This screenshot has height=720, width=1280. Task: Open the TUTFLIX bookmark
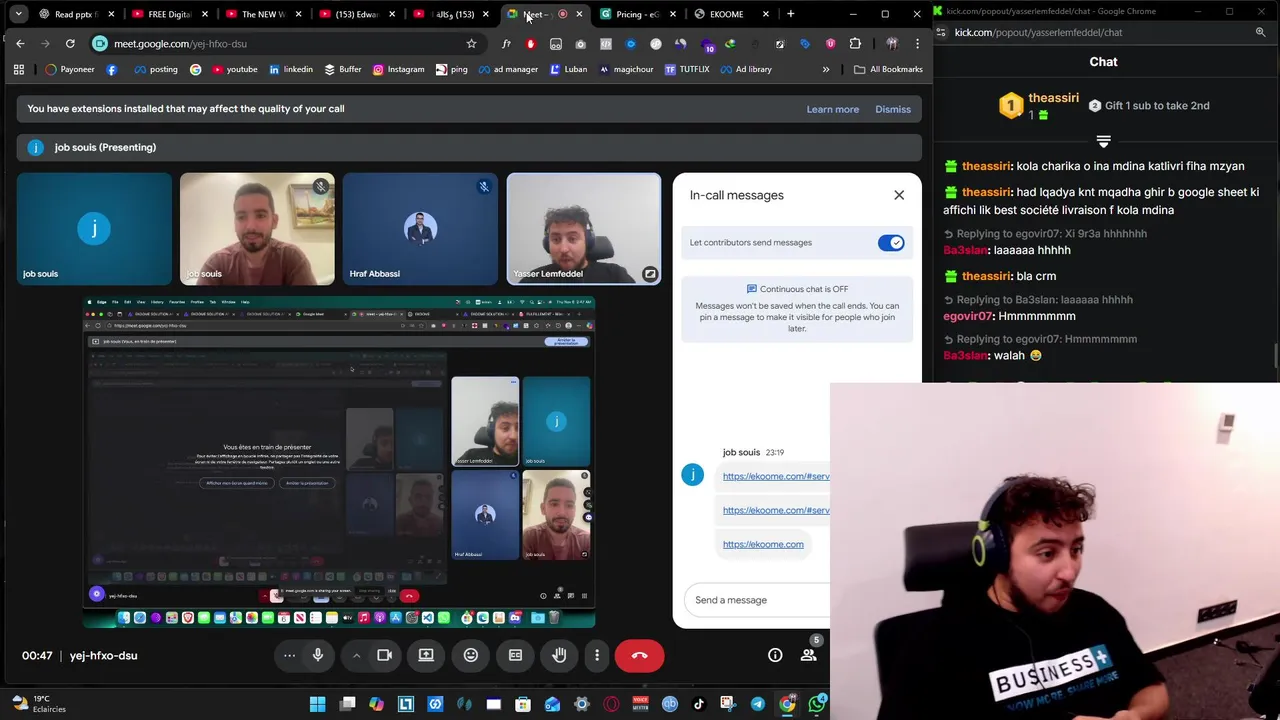tap(687, 69)
